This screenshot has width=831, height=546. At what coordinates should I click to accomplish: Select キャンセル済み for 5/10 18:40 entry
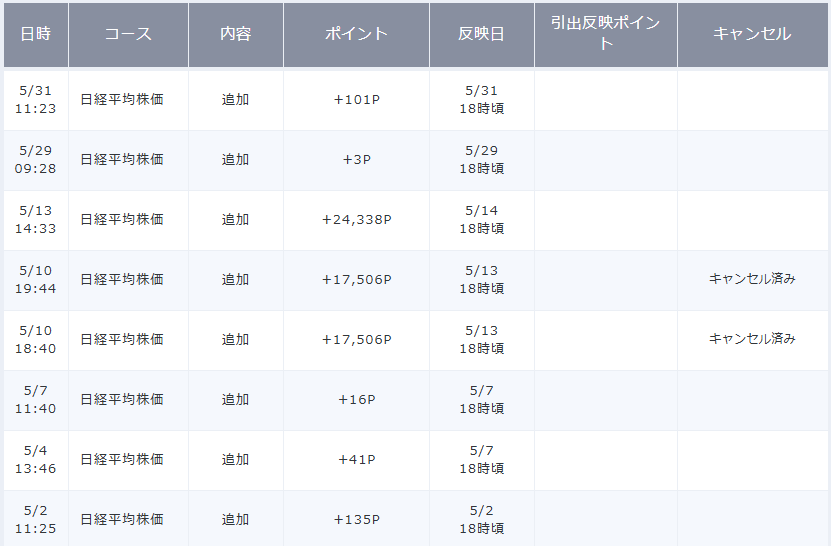(752, 339)
